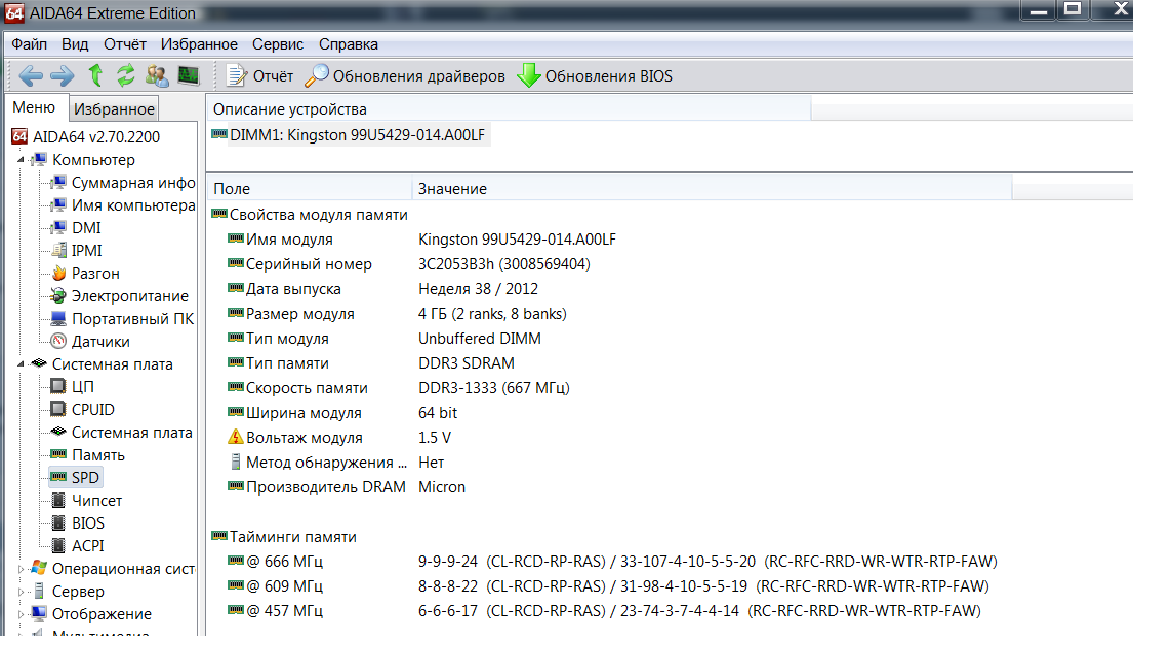Select the Тип памяти row
The height and width of the screenshot is (648, 1152).
click(371, 364)
